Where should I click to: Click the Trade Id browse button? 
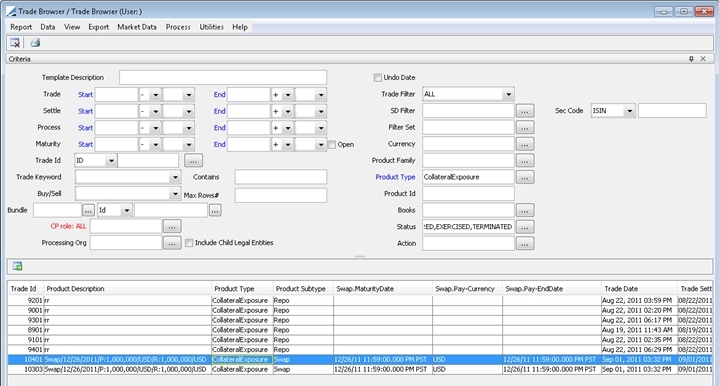(193, 160)
